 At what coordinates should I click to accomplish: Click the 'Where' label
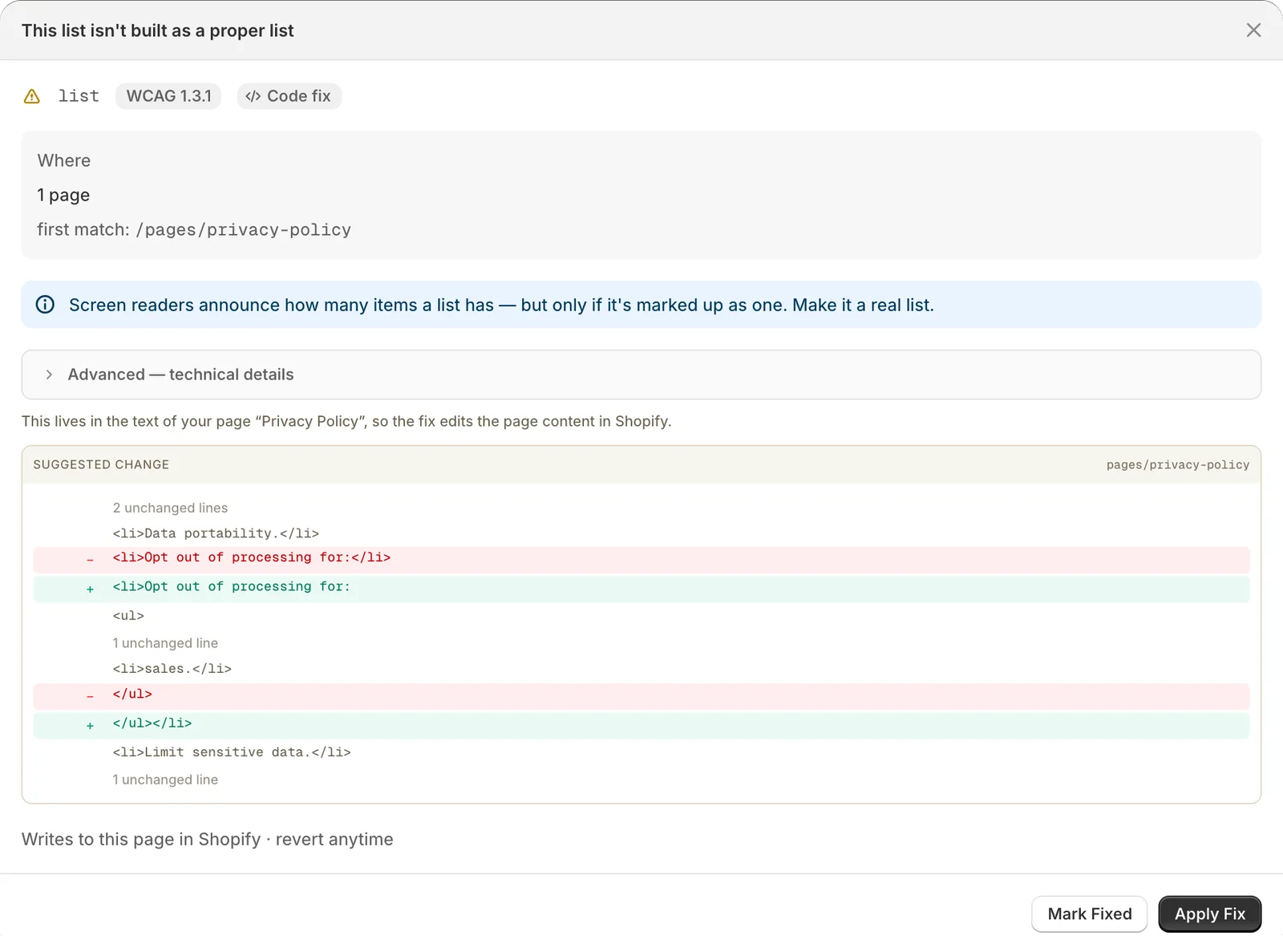point(64,160)
